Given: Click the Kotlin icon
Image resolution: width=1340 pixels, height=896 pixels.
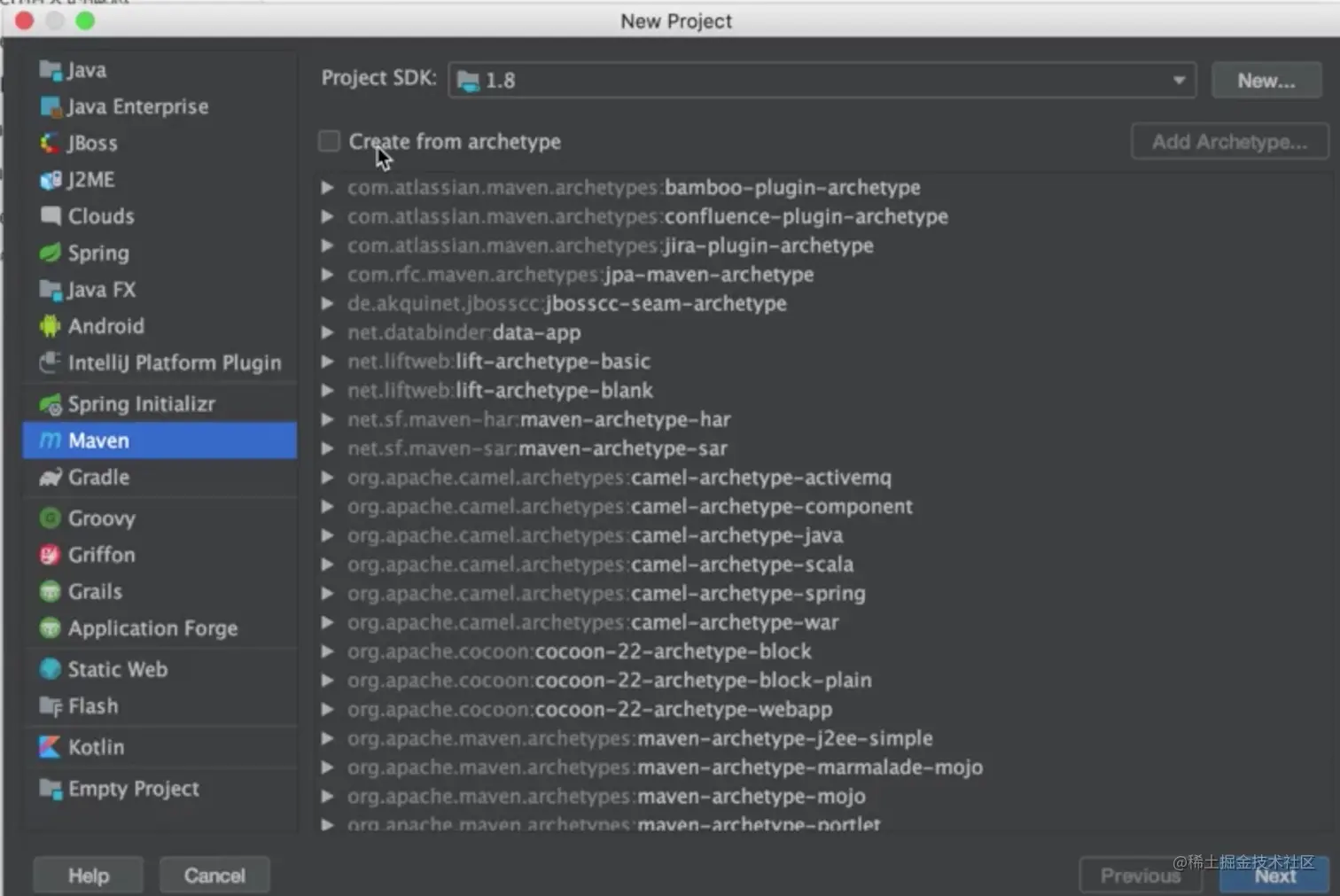Looking at the screenshot, I should pos(51,747).
